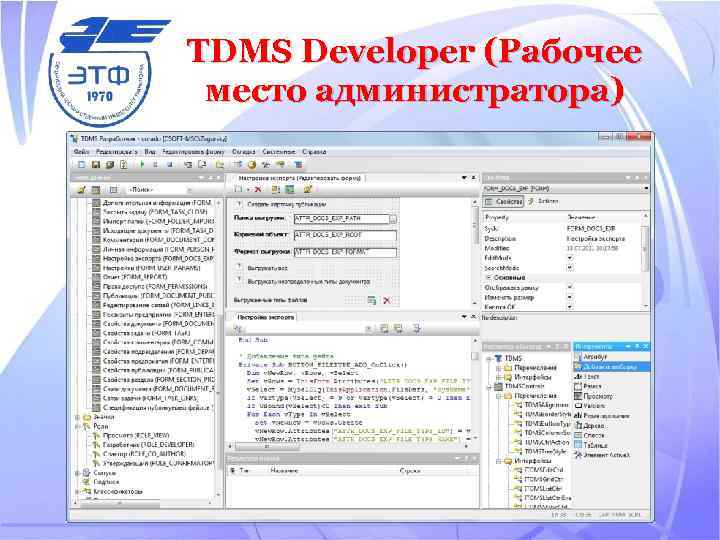Switch to the Свойства tab

[x=504, y=202]
